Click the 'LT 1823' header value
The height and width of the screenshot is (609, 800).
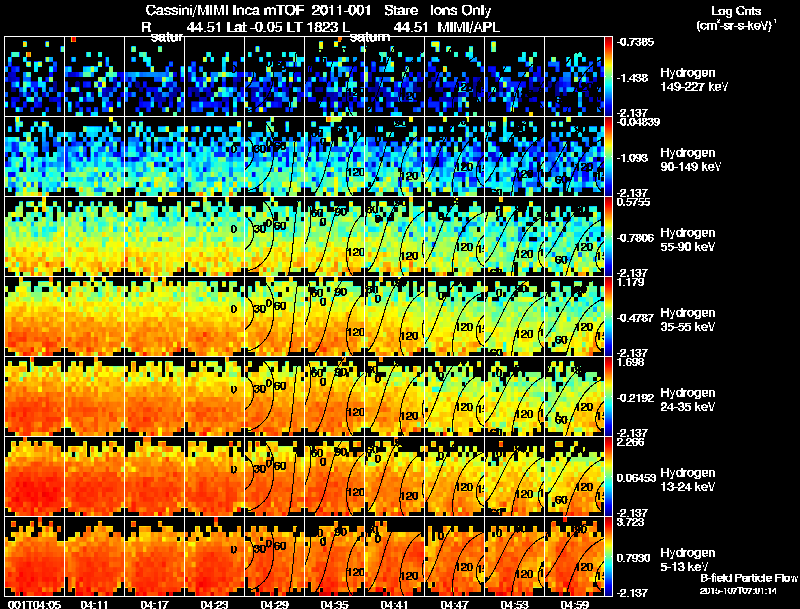pyautogui.click(x=311, y=28)
